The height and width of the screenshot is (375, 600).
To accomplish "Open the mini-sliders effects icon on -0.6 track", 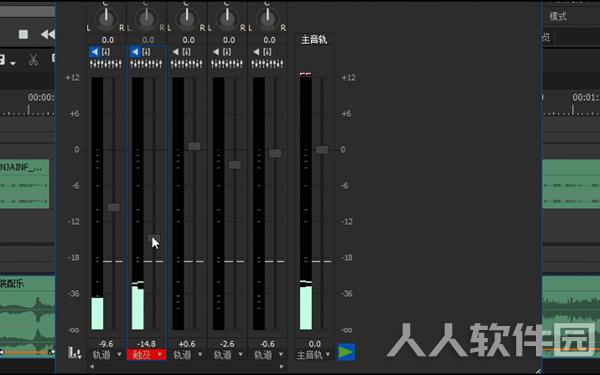I will [x=267, y=64].
